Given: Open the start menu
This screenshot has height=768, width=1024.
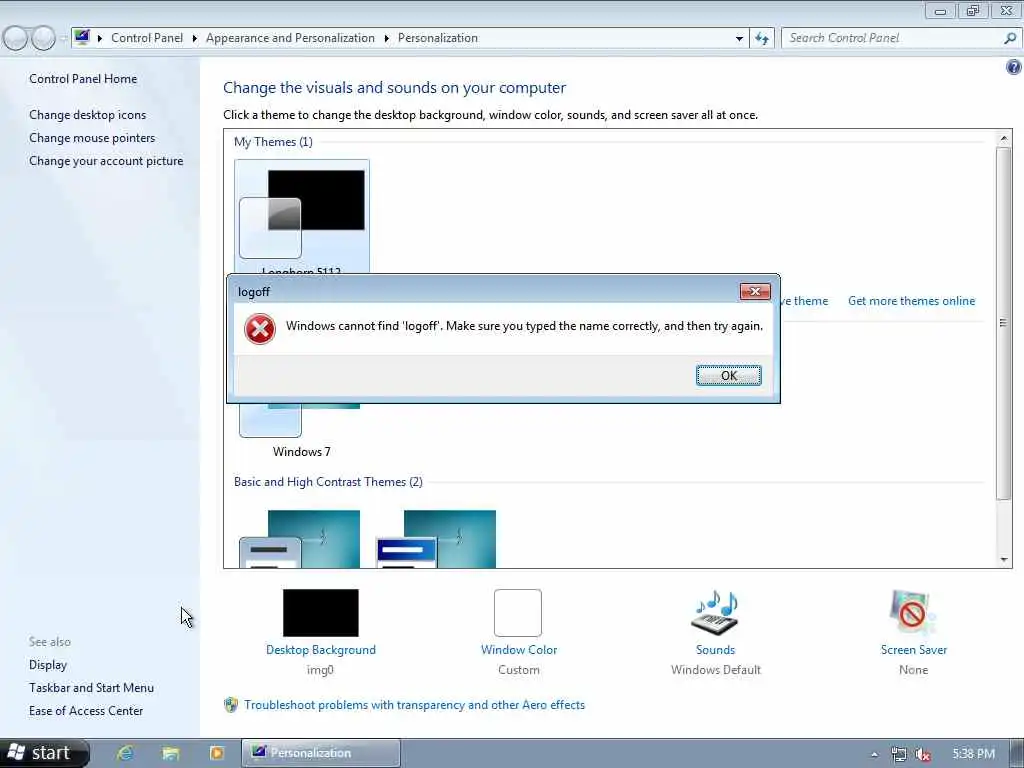Looking at the screenshot, I should point(42,753).
